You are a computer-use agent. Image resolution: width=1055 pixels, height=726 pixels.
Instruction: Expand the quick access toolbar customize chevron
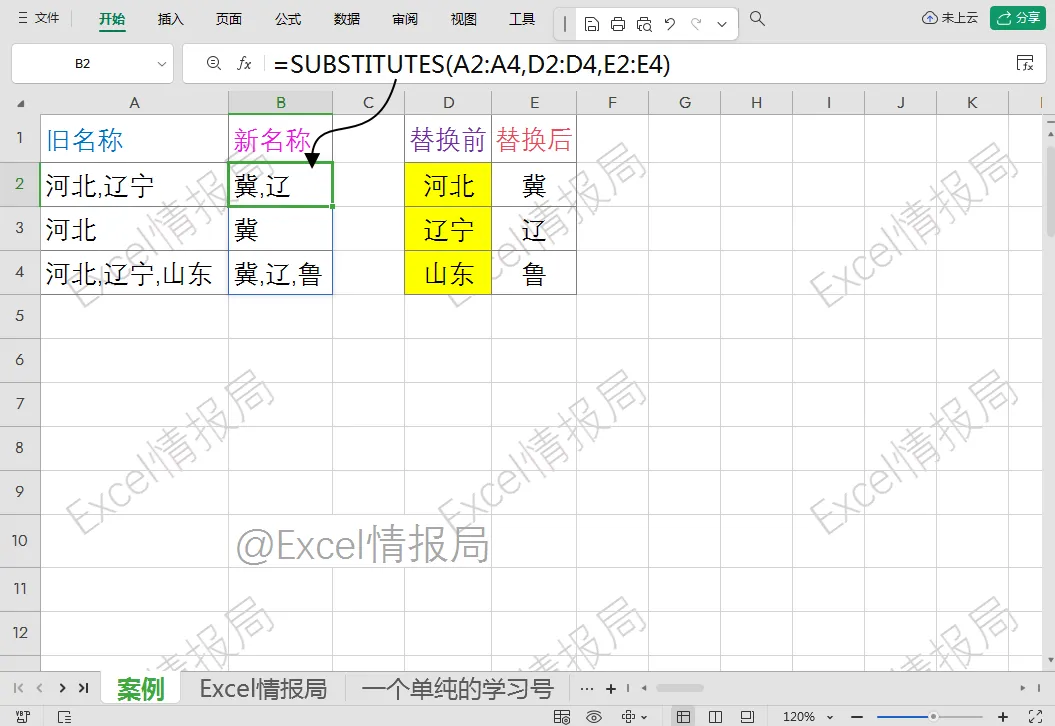click(x=722, y=25)
